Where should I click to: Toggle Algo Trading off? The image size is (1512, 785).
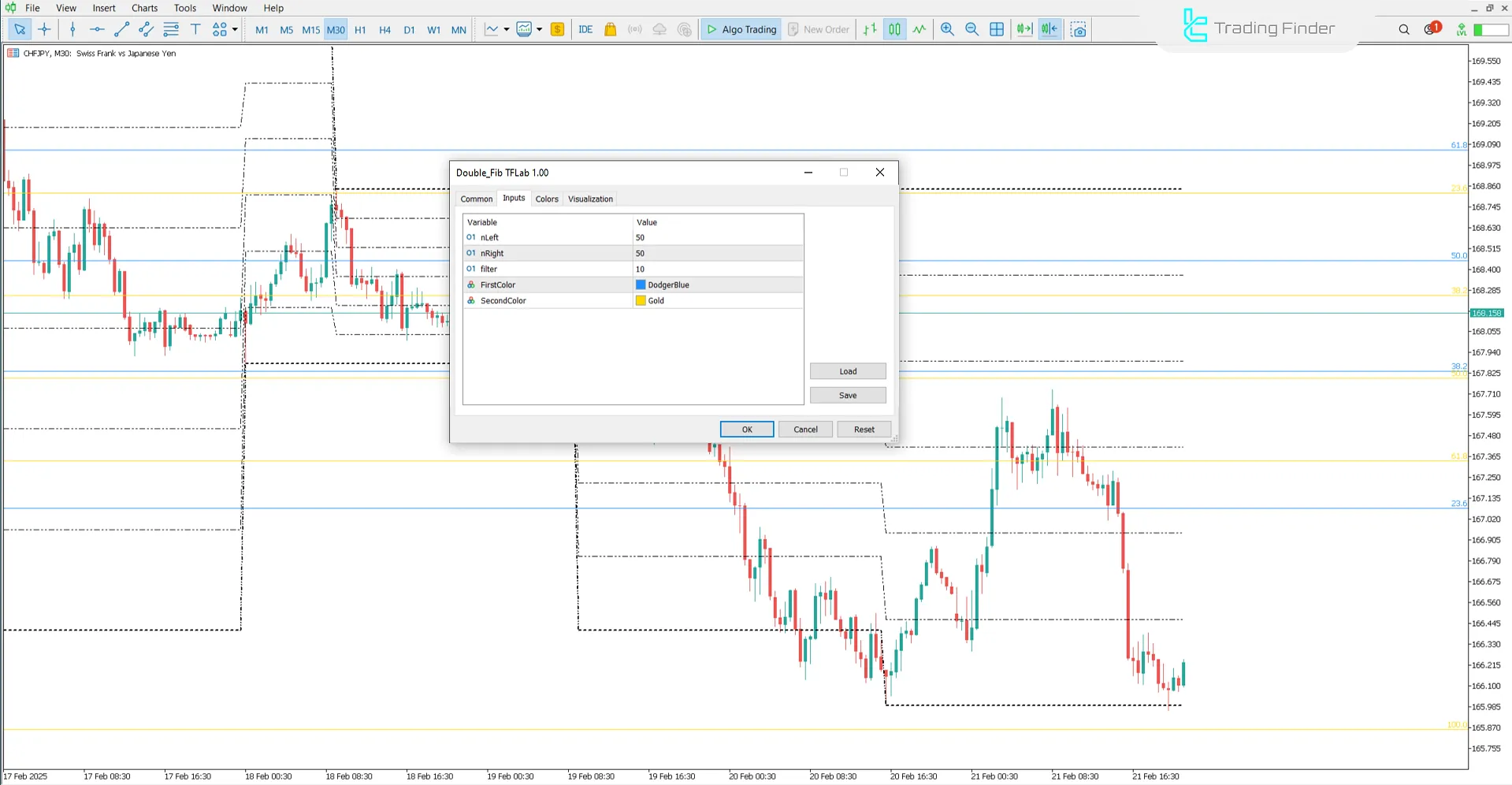(x=741, y=29)
